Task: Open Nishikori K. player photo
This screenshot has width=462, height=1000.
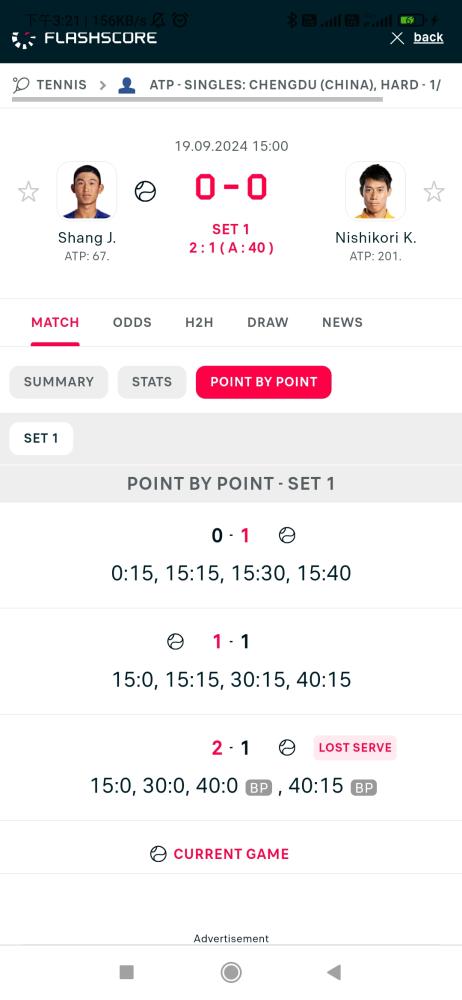Action: pos(375,191)
